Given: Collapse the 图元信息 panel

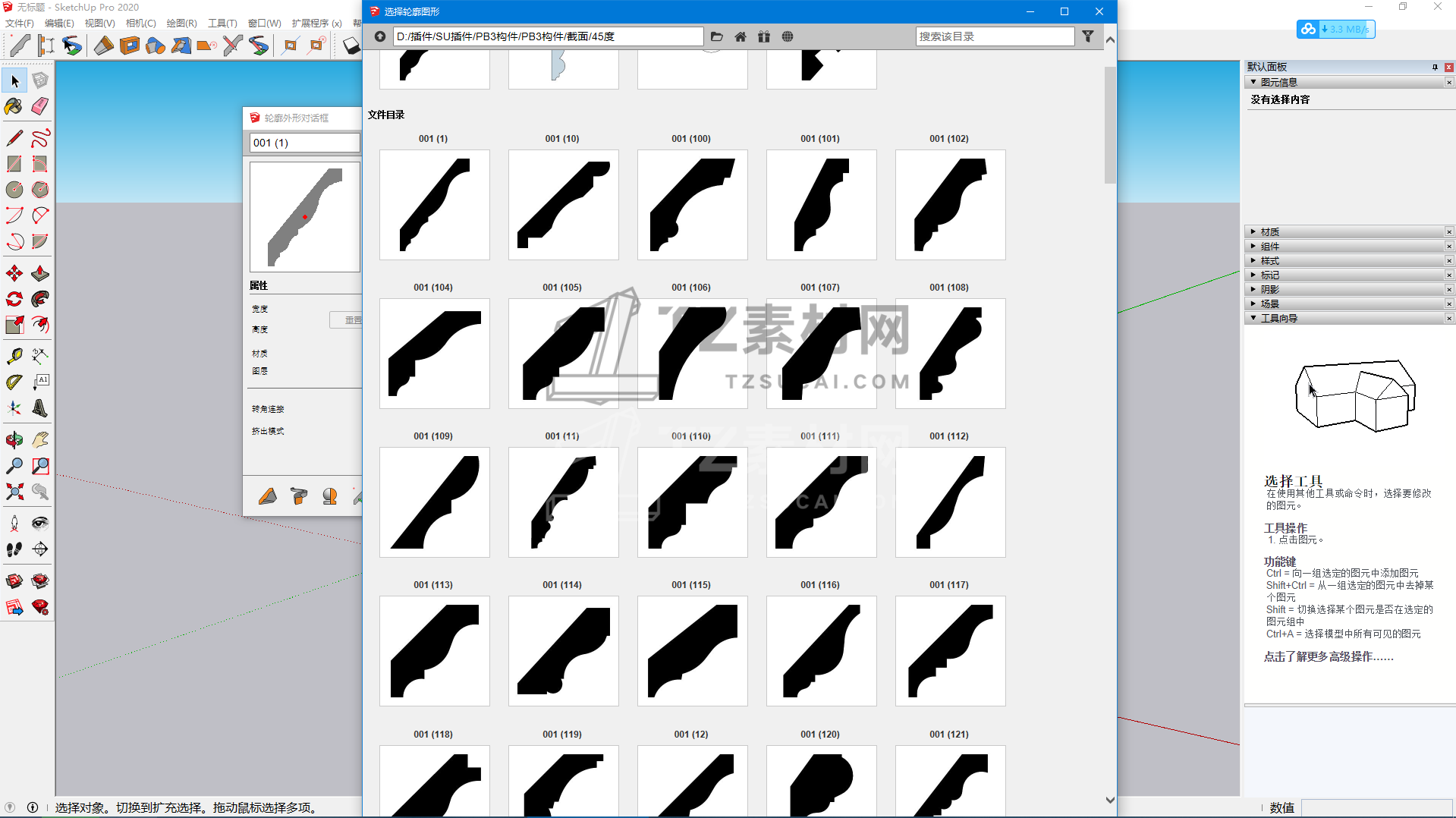Looking at the screenshot, I should click(1253, 82).
